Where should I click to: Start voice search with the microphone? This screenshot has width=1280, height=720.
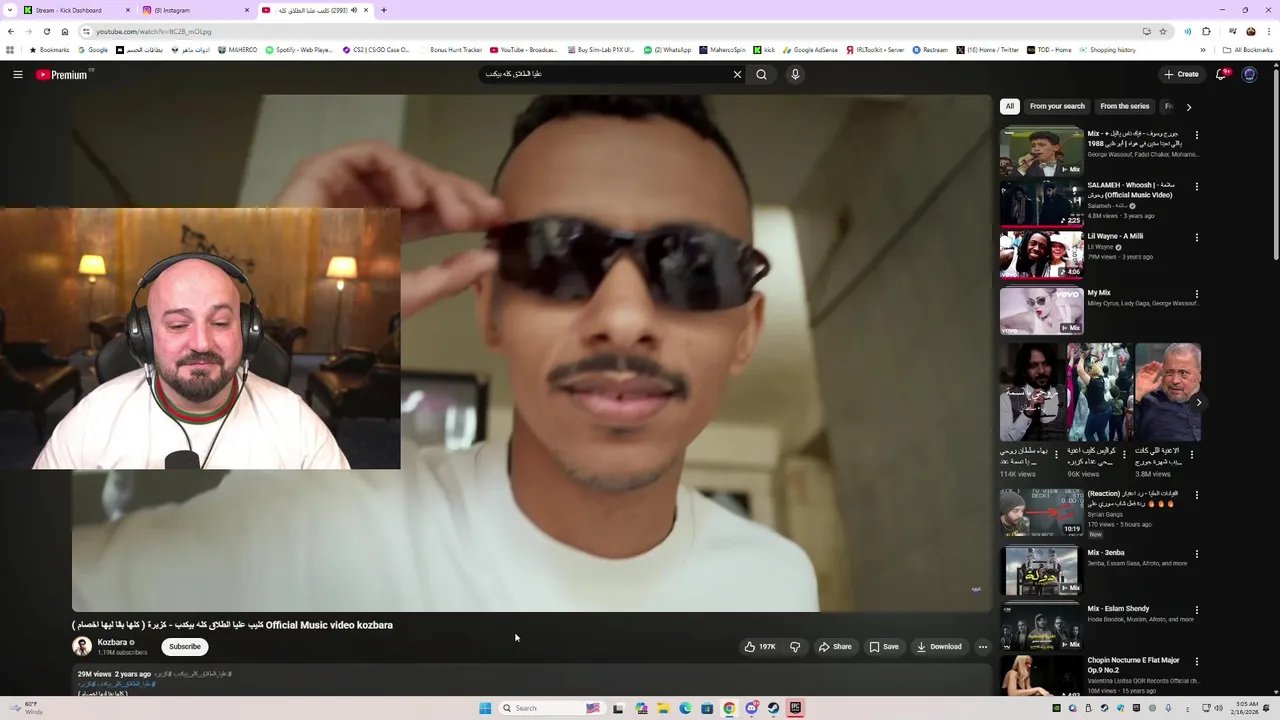click(x=795, y=74)
